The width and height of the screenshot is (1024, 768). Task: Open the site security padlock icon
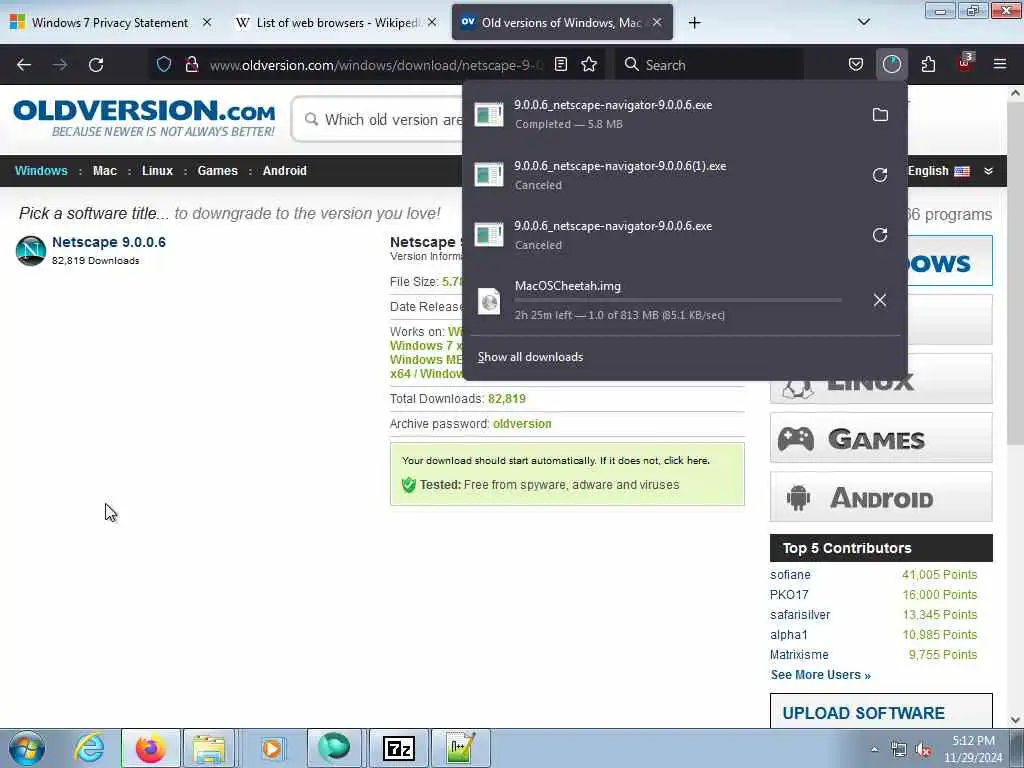click(x=191, y=65)
